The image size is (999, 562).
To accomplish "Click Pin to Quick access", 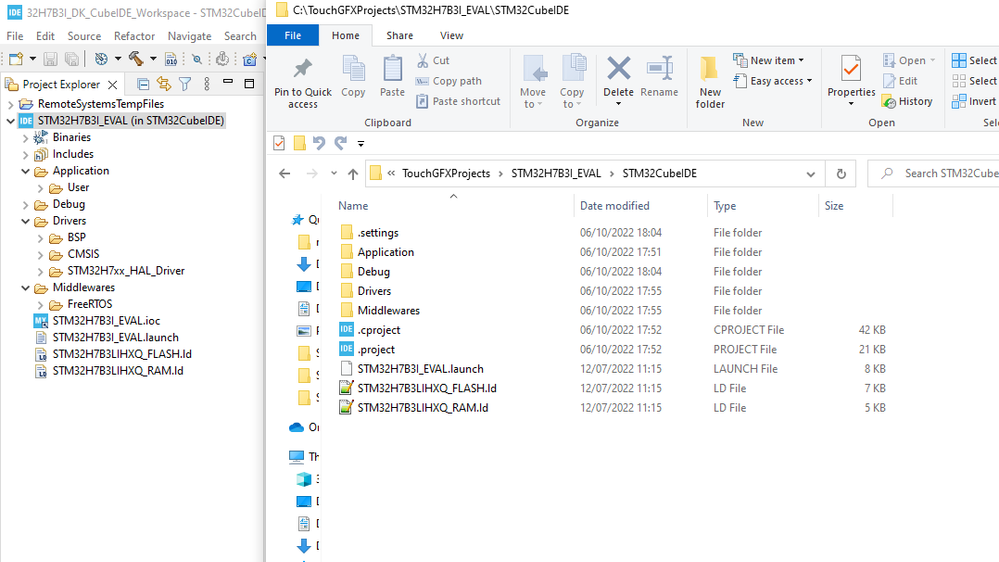I will pyautogui.click(x=303, y=83).
